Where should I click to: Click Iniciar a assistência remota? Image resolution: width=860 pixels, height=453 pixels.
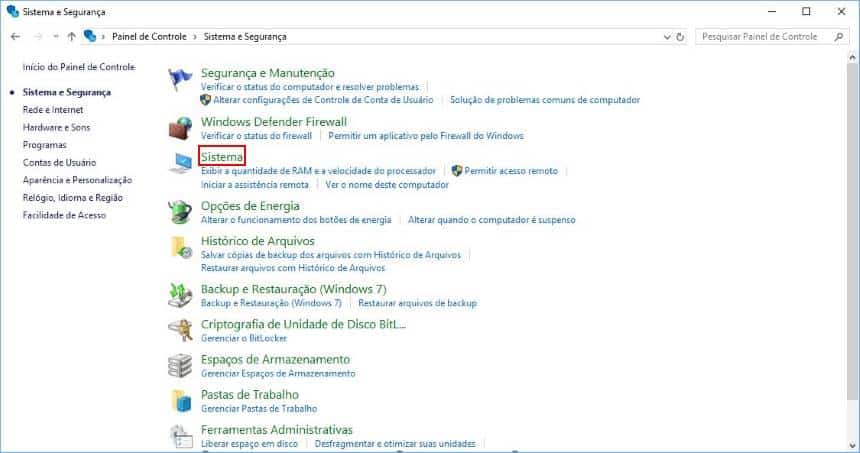click(254, 185)
